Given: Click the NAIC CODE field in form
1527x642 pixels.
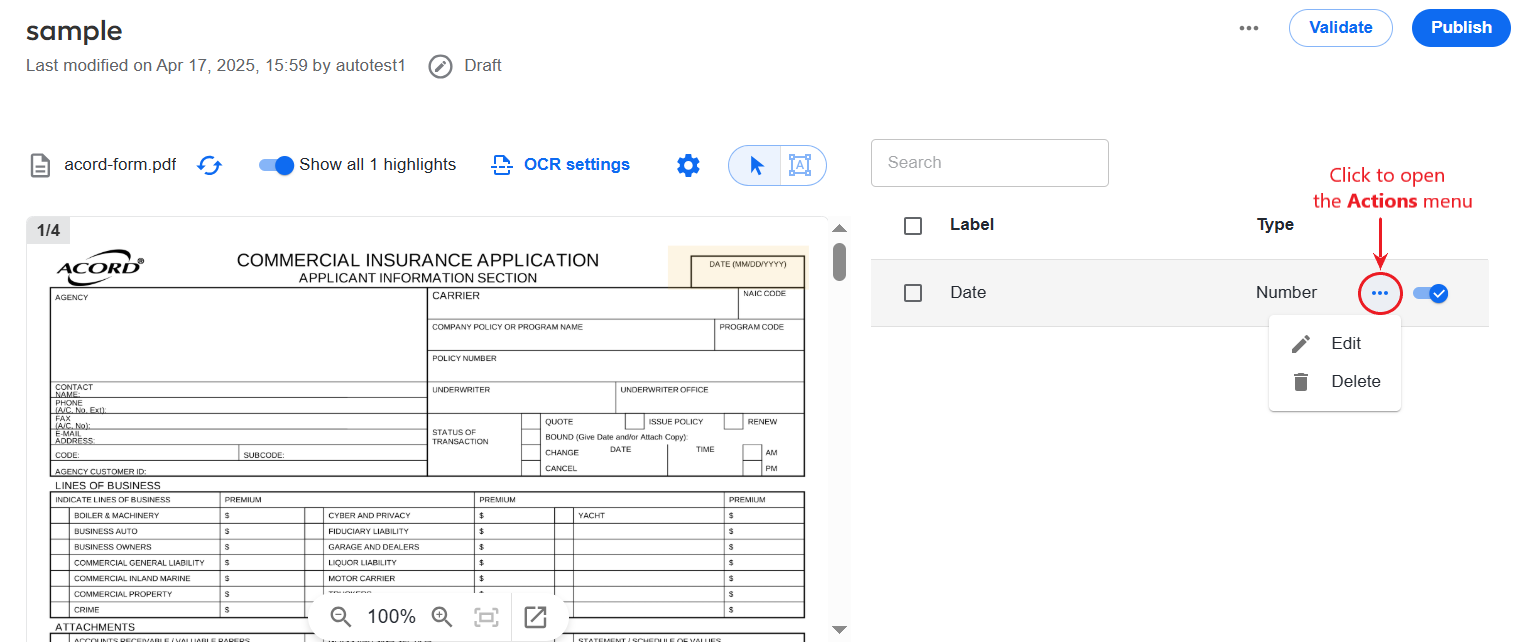Looking at the screenshot, I should click(771, 304).
